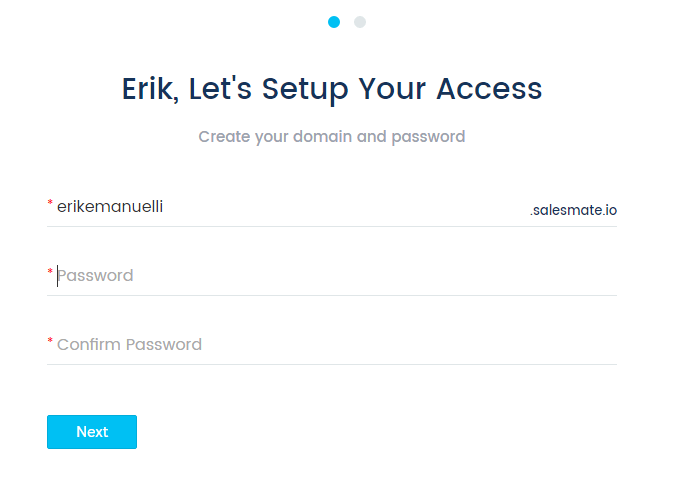
Task: Click the "Create your domain and password" subtitle
Action: [332, 136]
